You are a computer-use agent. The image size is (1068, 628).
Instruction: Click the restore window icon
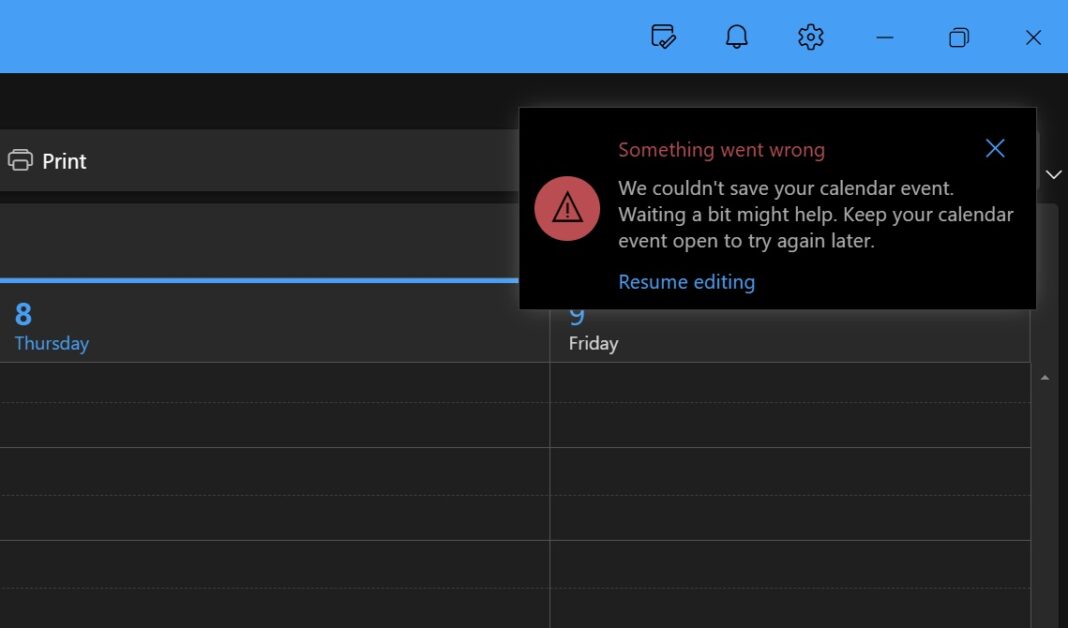pyautogui.click(x=958, y=37)
